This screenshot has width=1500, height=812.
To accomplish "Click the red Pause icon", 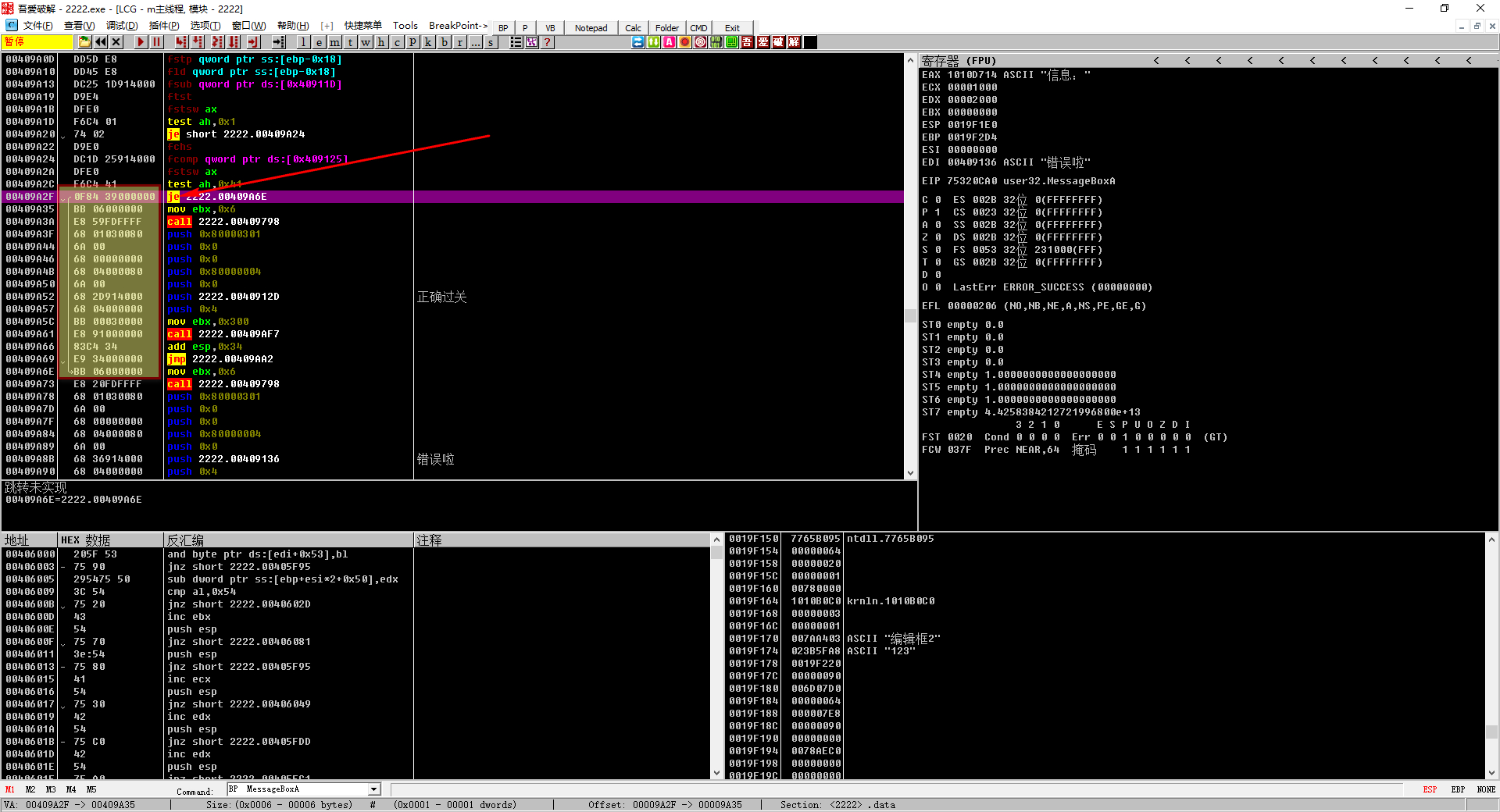I will [156, 42].
